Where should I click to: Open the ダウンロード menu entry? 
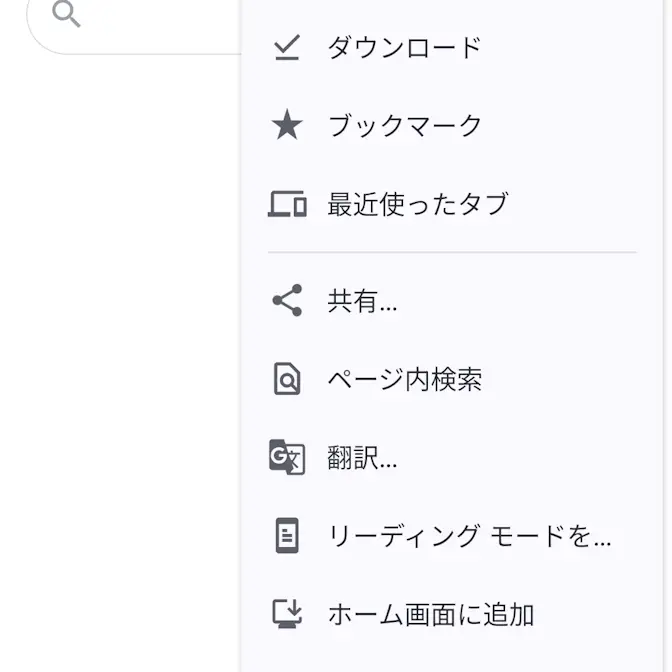tap(452, 47)
